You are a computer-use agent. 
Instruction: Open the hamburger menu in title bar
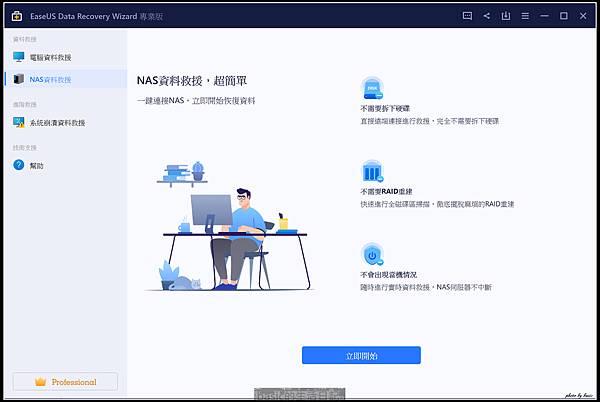coord(525,16)
